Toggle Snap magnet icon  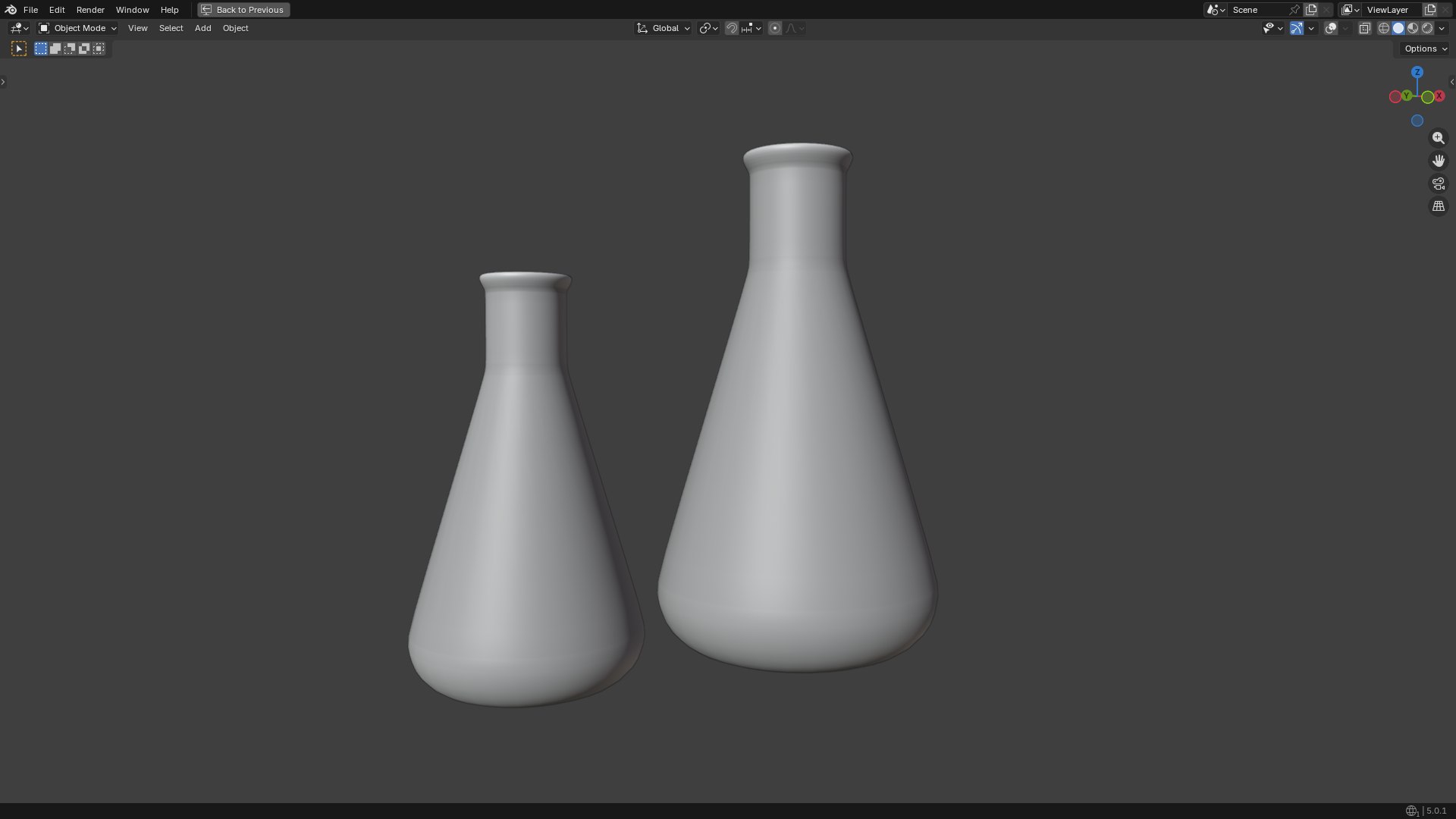click(732, 28)
